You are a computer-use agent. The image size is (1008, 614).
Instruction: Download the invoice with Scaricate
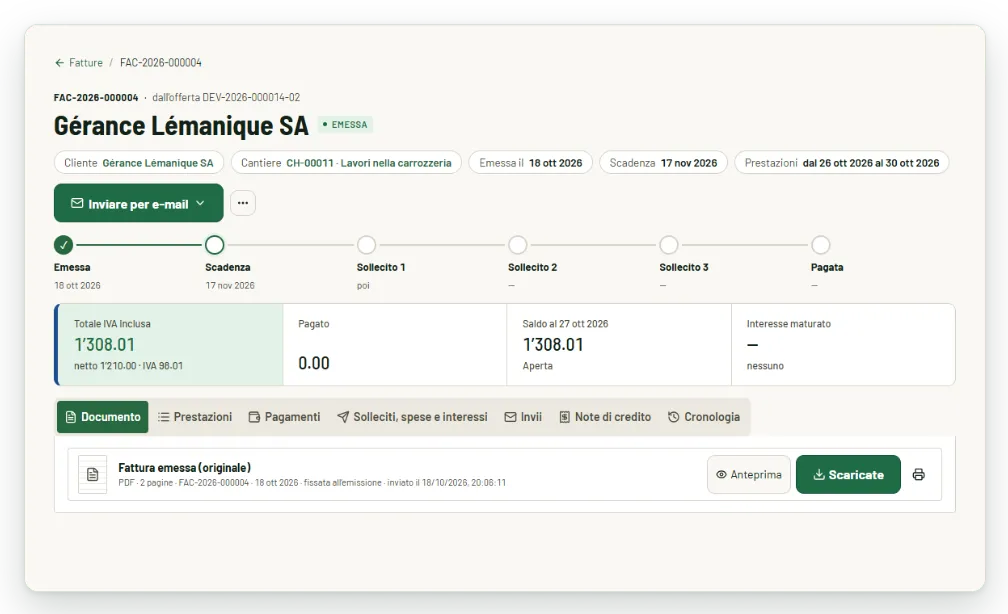pos(848,474)
